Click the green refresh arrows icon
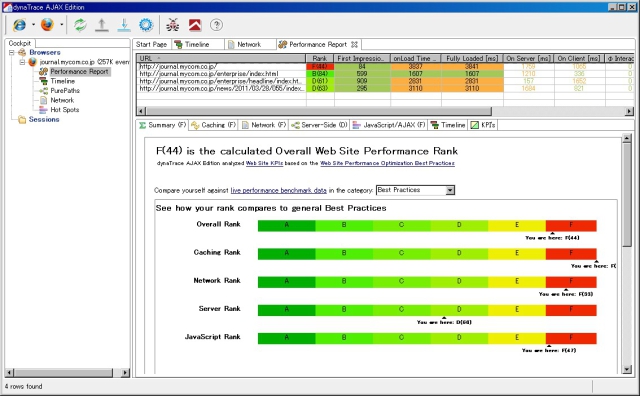The height and width of the screenshot is (396, 640). 80,25
